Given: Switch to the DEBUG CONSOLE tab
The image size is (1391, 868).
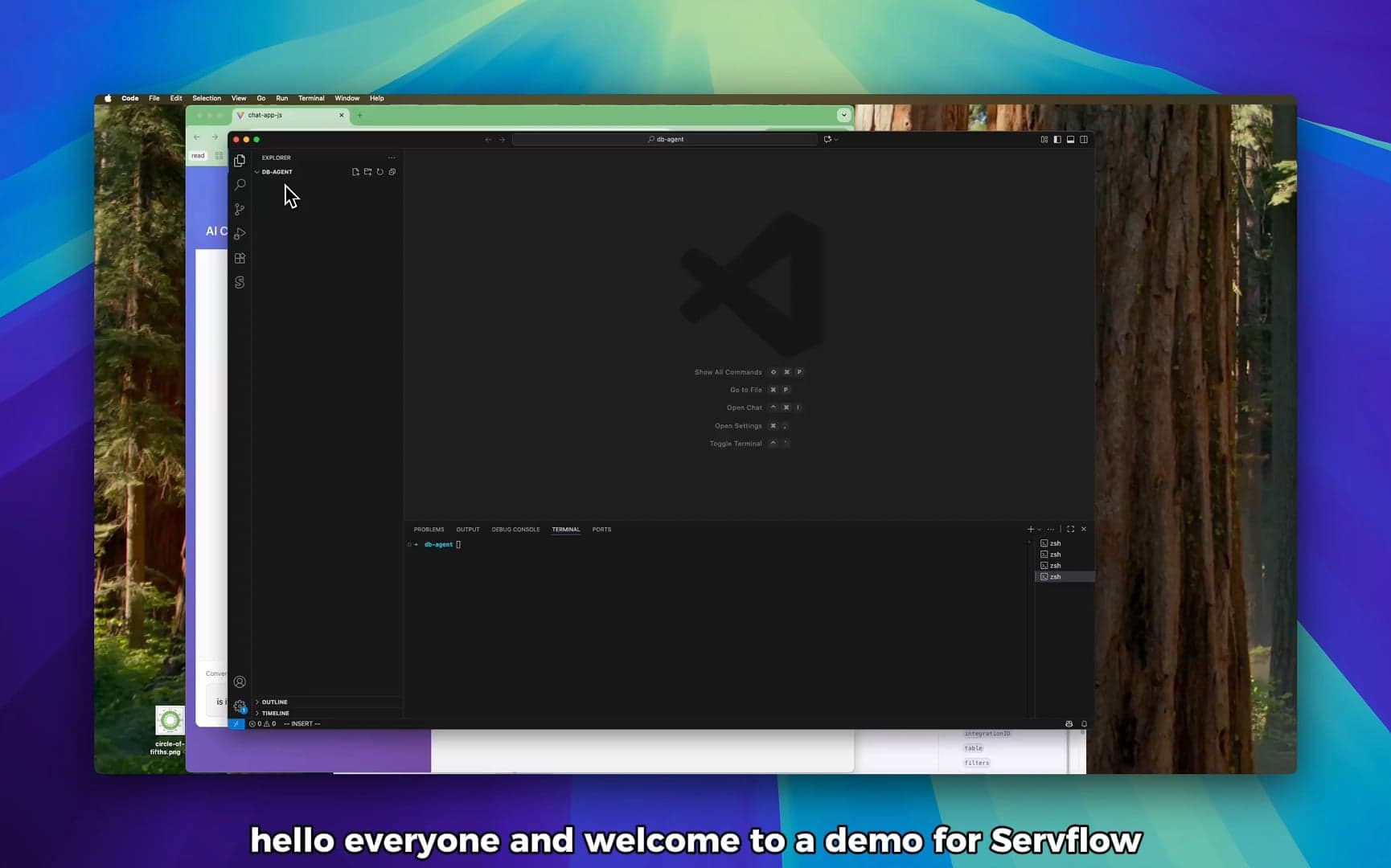Looking at the screenshot, I should tap(515, 529).
